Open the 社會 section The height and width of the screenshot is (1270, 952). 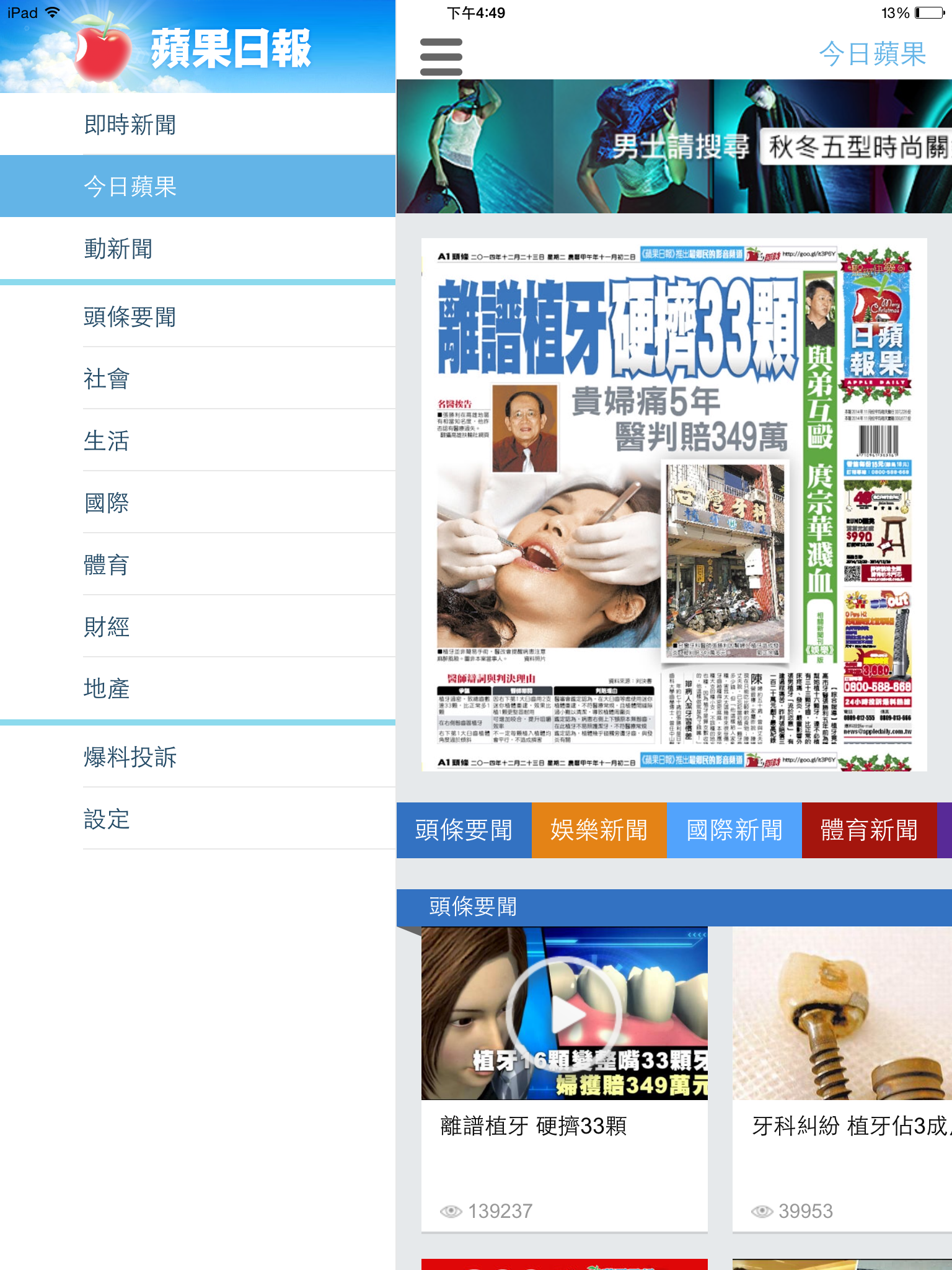pyautogui.click(x=198, y=379)
